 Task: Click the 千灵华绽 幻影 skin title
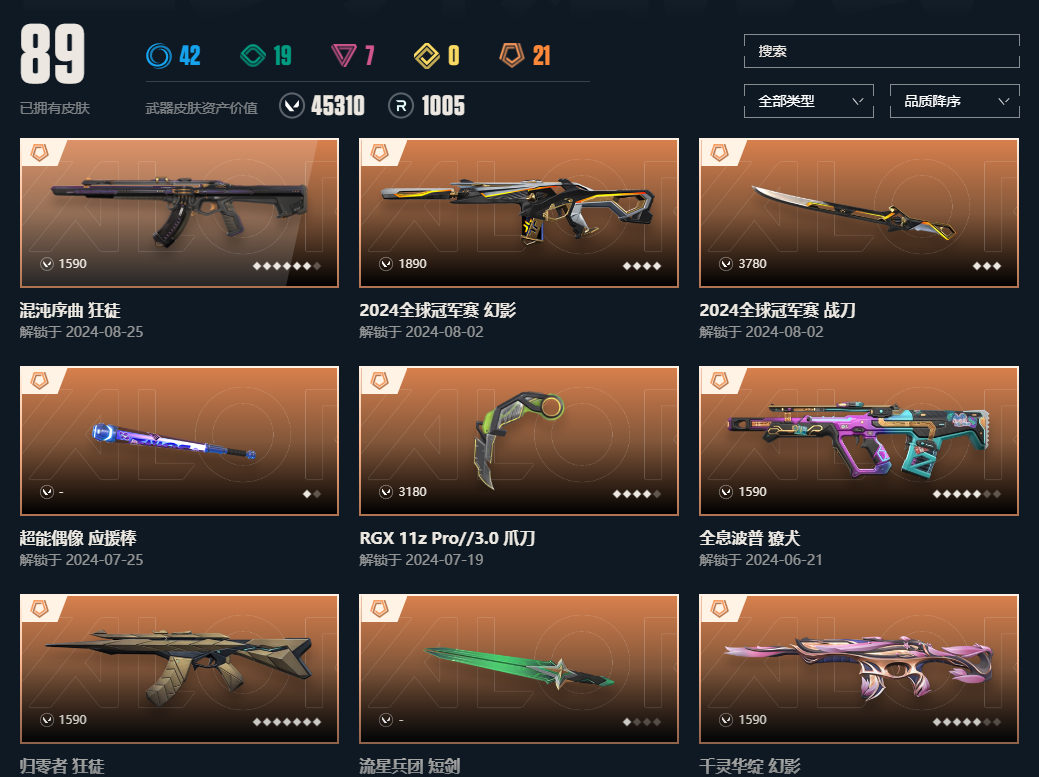749,766
